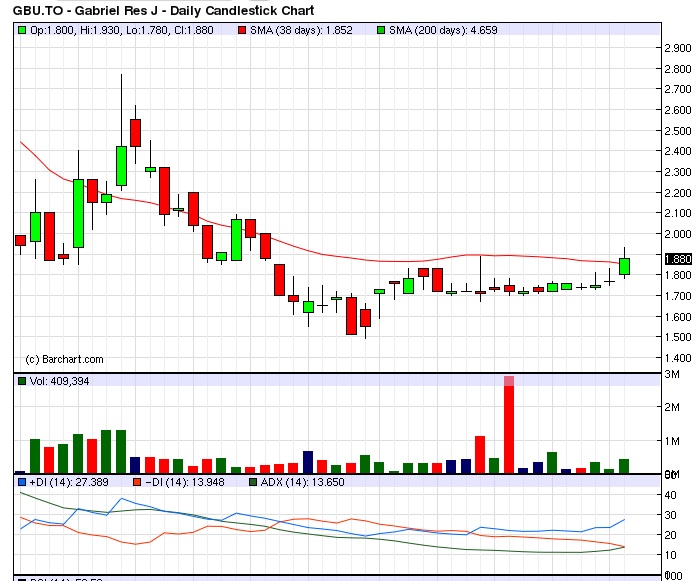Click the highlighted 1.880 current price label

click(x=676, y=258)
